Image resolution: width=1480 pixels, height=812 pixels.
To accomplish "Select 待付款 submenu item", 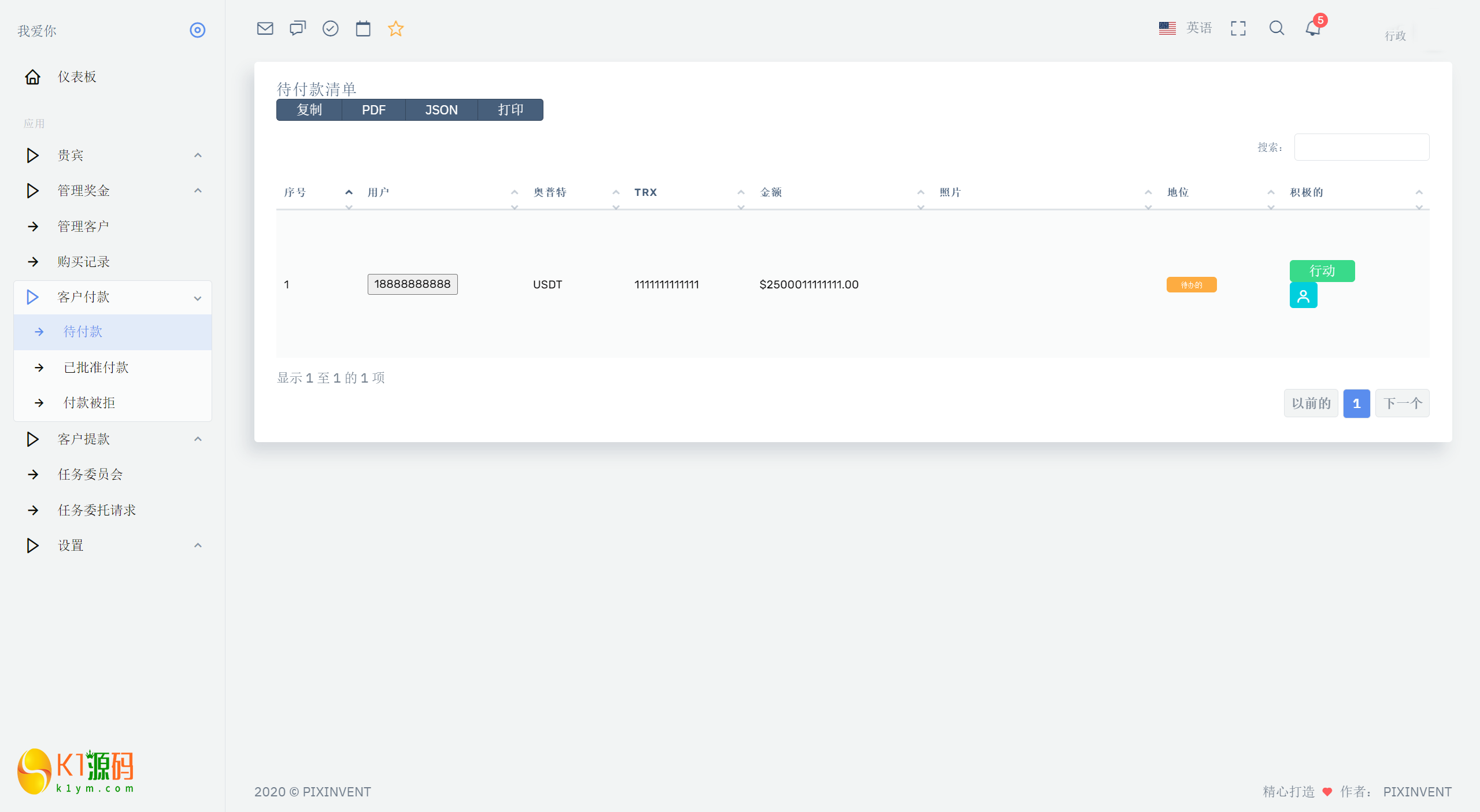I will coord(113,332).
